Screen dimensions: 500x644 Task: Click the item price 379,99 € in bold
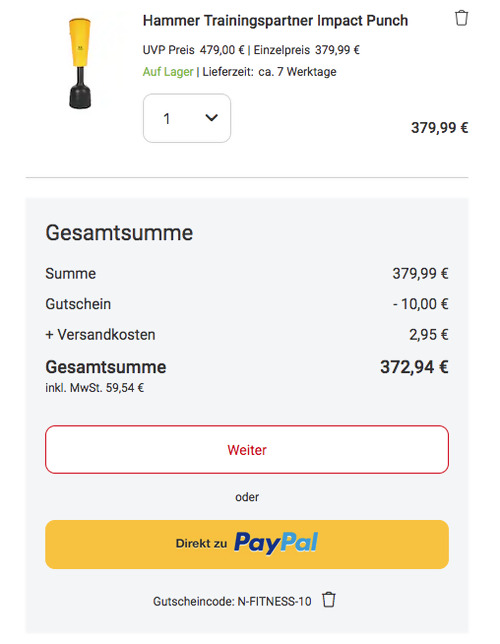click(x=440, y=128)
